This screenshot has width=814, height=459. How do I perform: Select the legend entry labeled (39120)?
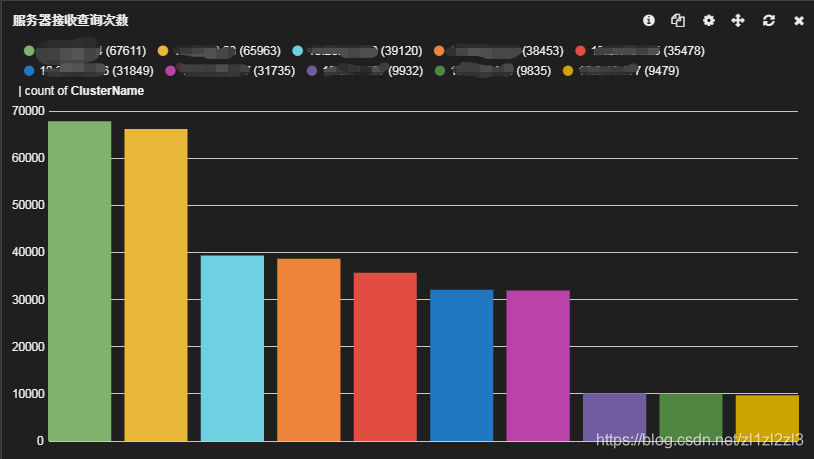[358, 51]
